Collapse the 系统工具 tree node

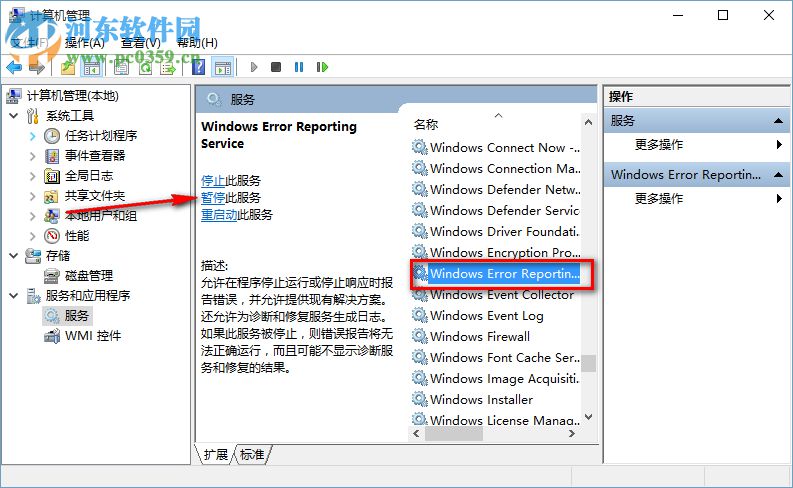(14, 116)
